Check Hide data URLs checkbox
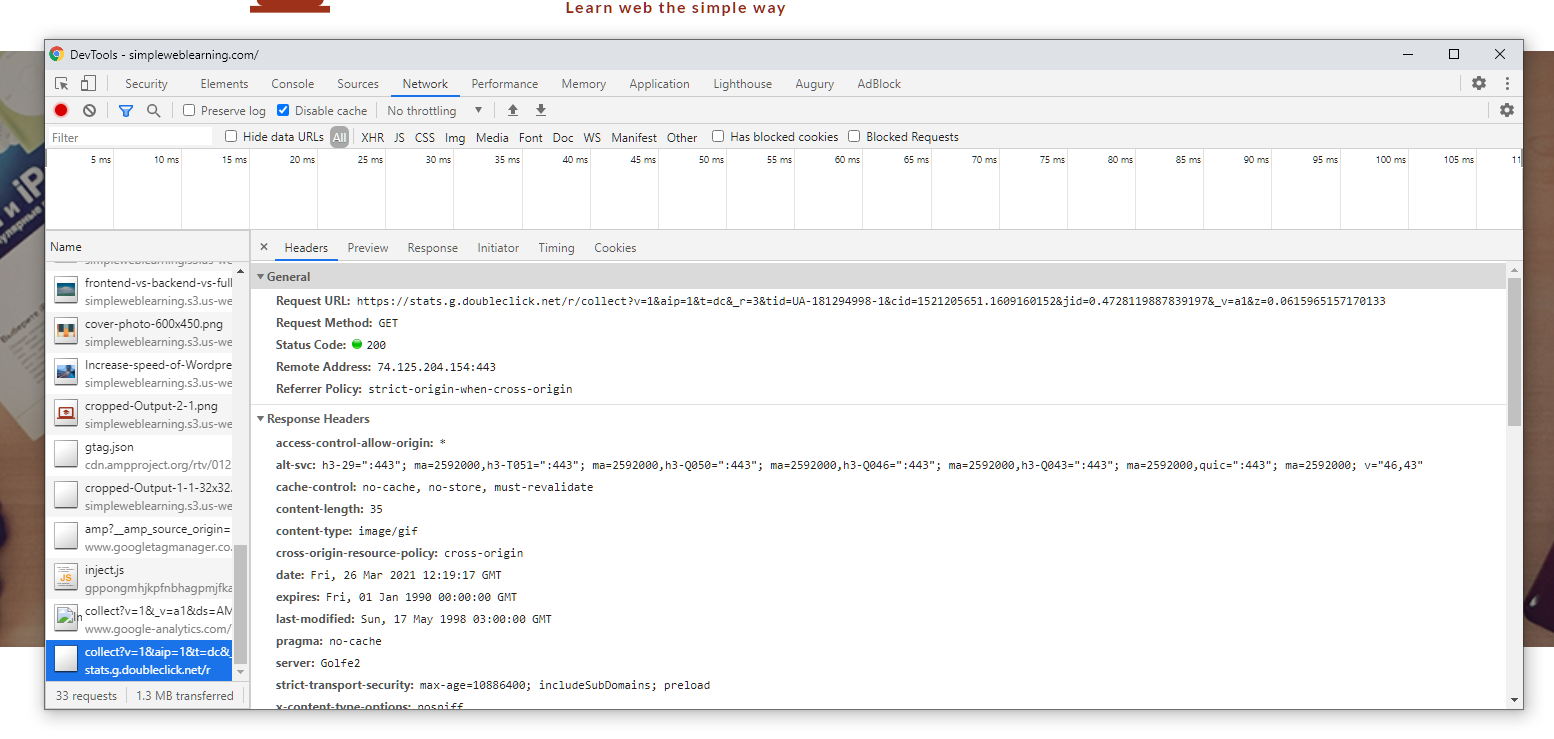Viewport: 1554px width, 739px height. click(231, 137)
